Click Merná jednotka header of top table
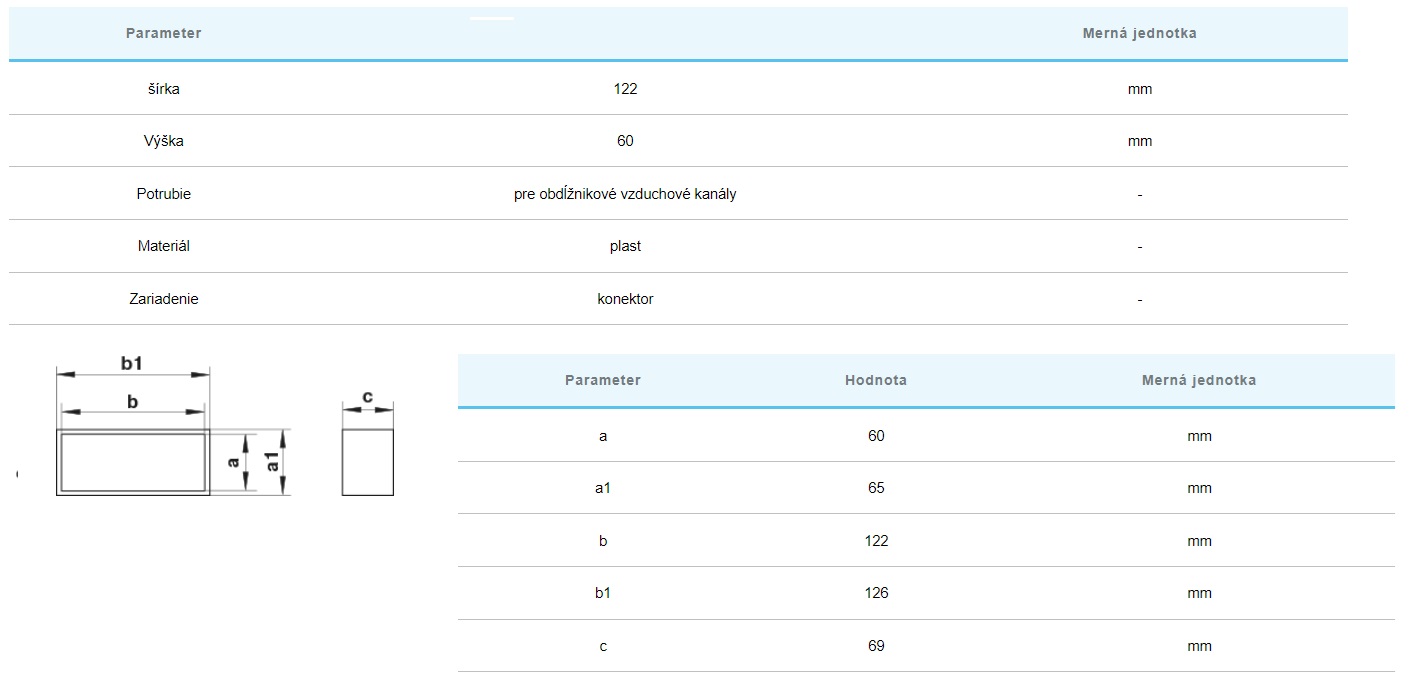 (x=1139, y=33)
